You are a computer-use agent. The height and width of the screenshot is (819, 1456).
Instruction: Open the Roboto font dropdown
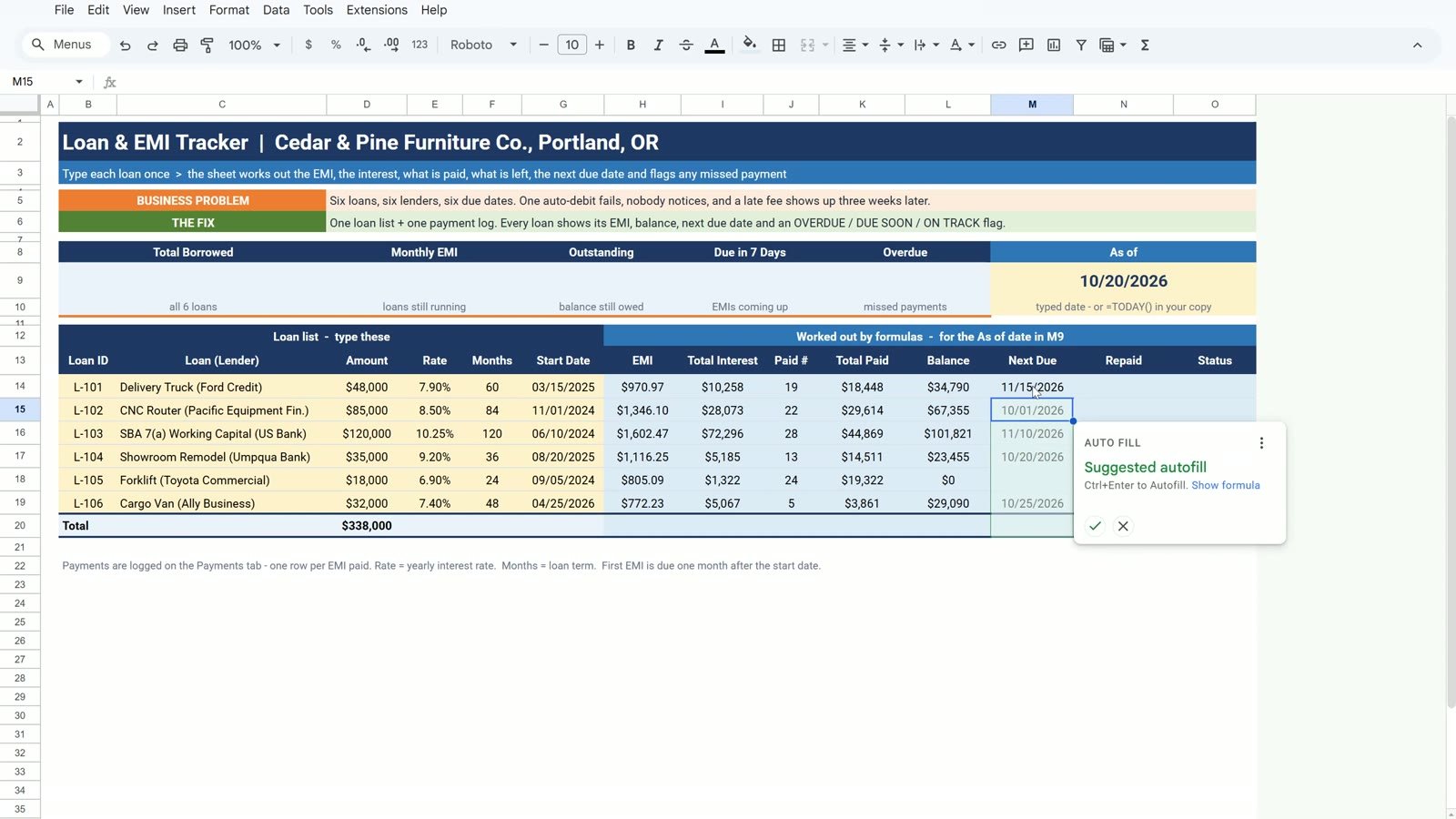(483, 45)
